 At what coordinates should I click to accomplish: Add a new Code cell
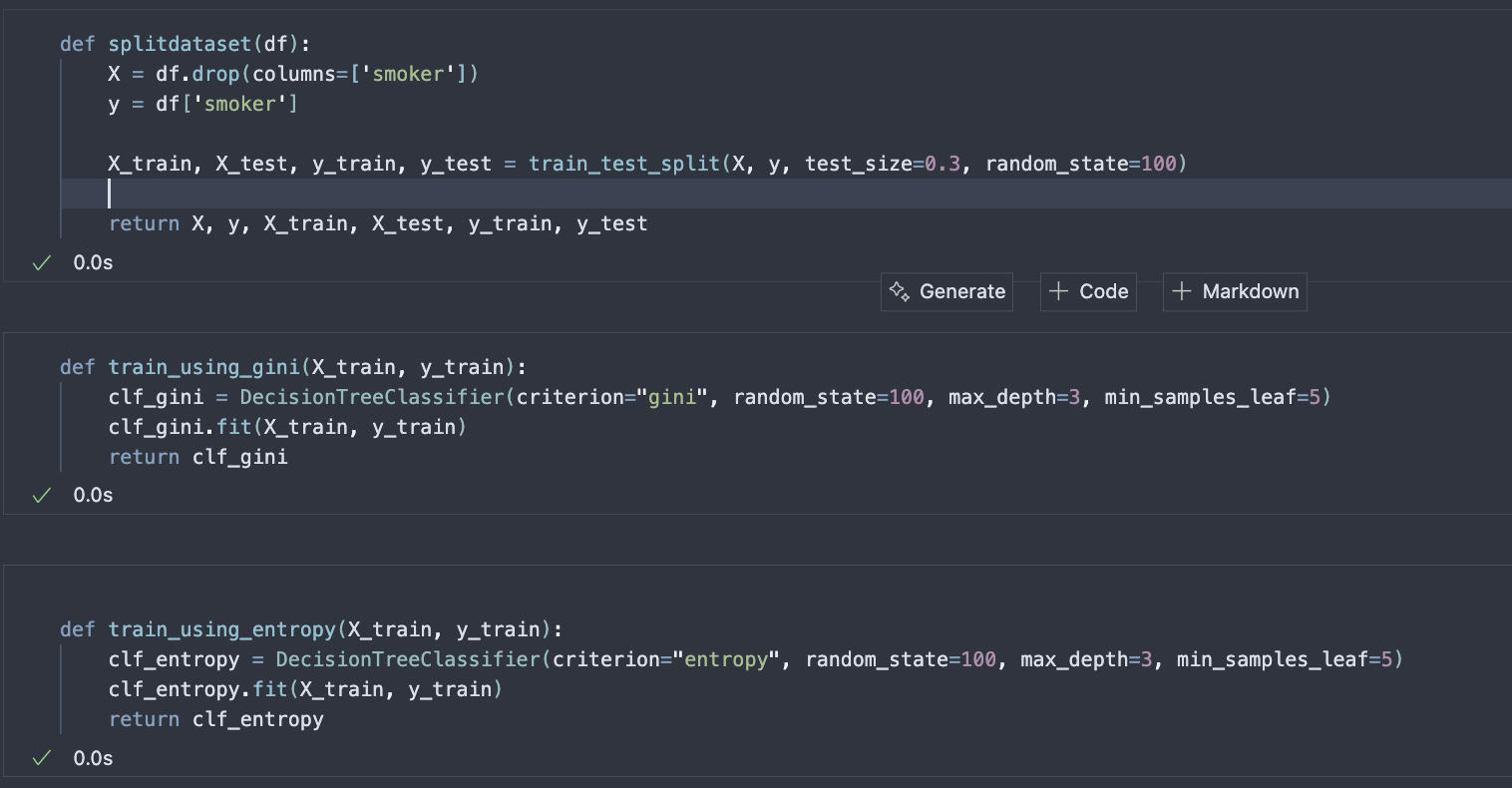click(x=1088, y=291)
